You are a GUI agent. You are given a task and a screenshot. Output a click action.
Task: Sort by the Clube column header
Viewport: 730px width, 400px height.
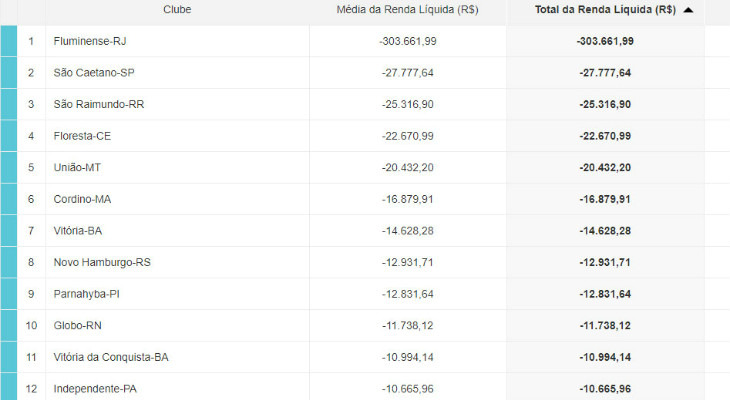(177, 10)
